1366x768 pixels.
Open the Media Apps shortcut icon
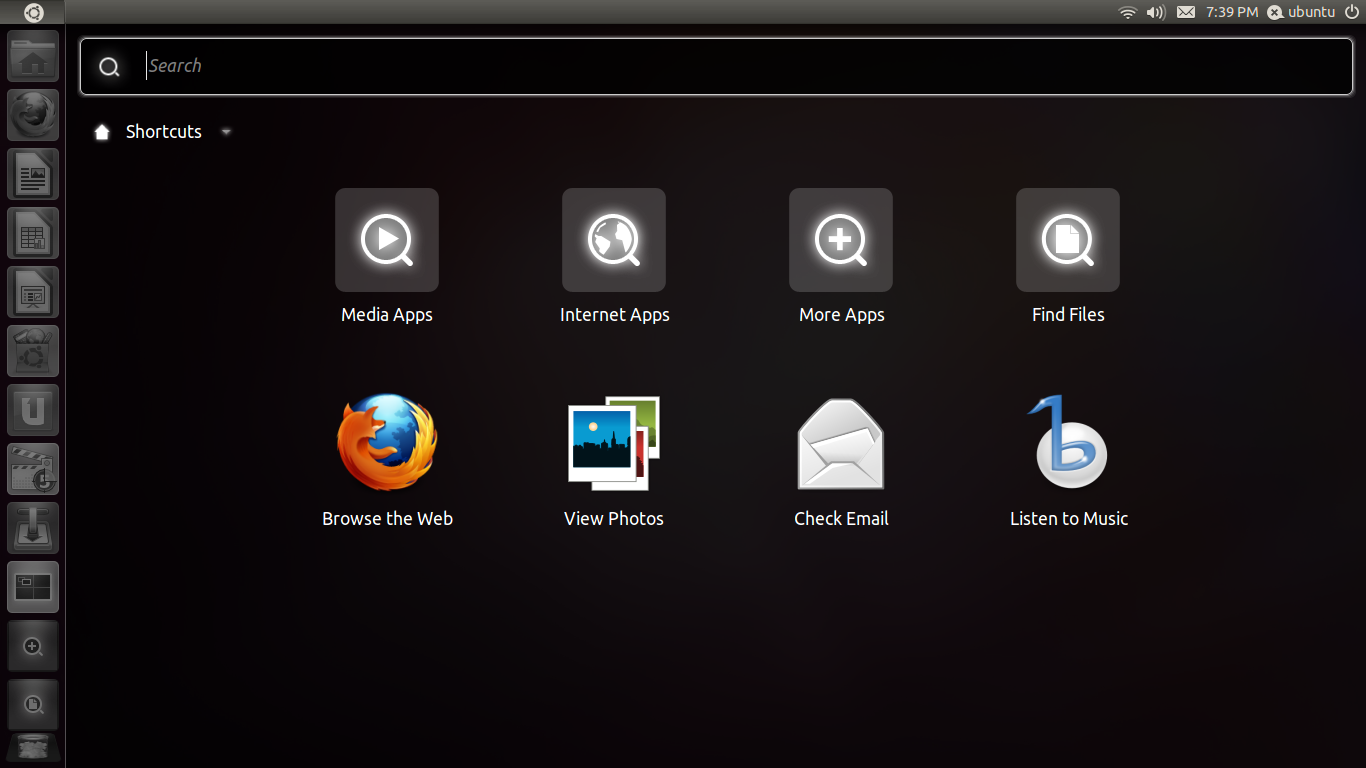387,240
